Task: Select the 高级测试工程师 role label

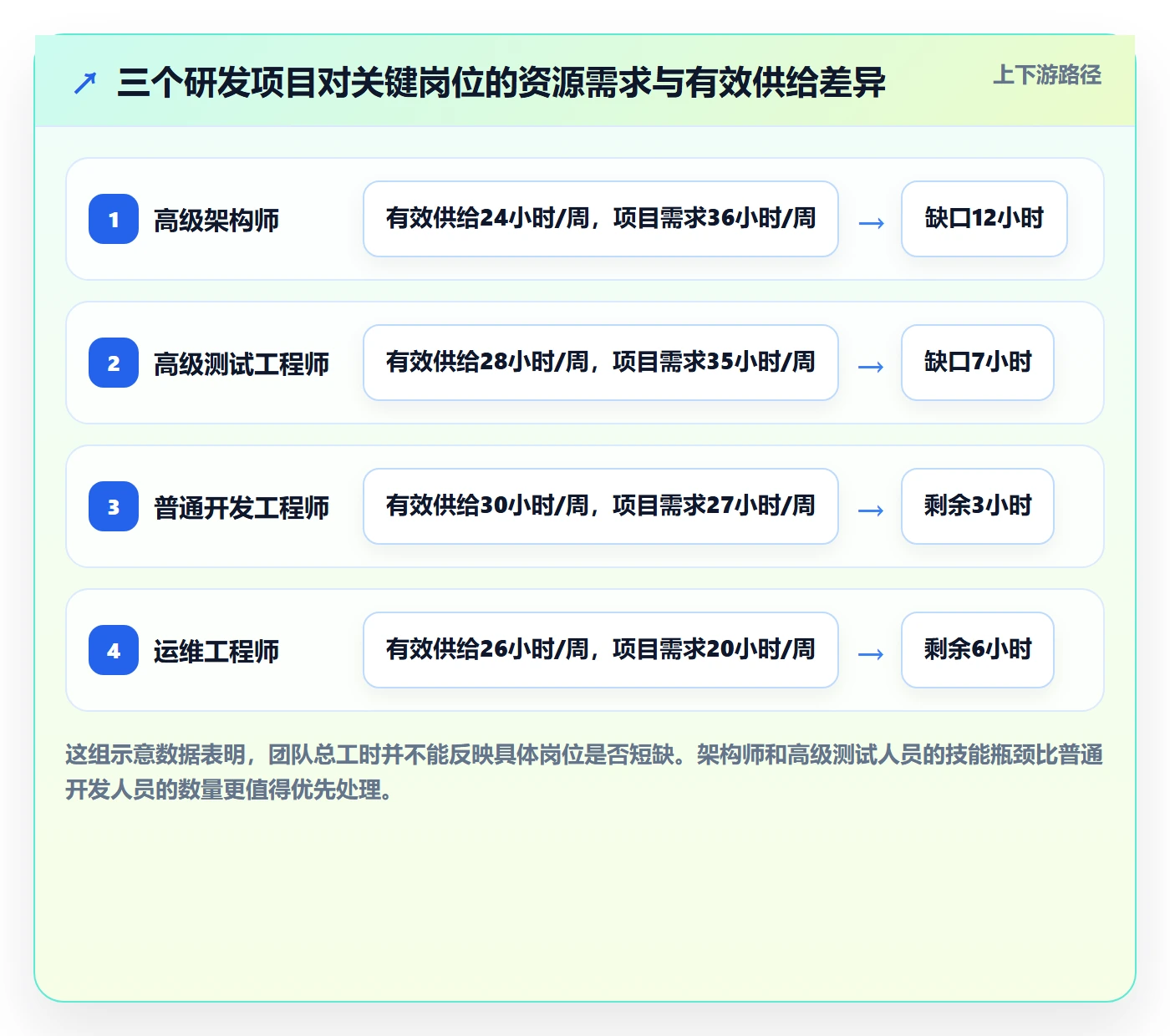Action: coord(242,364)
